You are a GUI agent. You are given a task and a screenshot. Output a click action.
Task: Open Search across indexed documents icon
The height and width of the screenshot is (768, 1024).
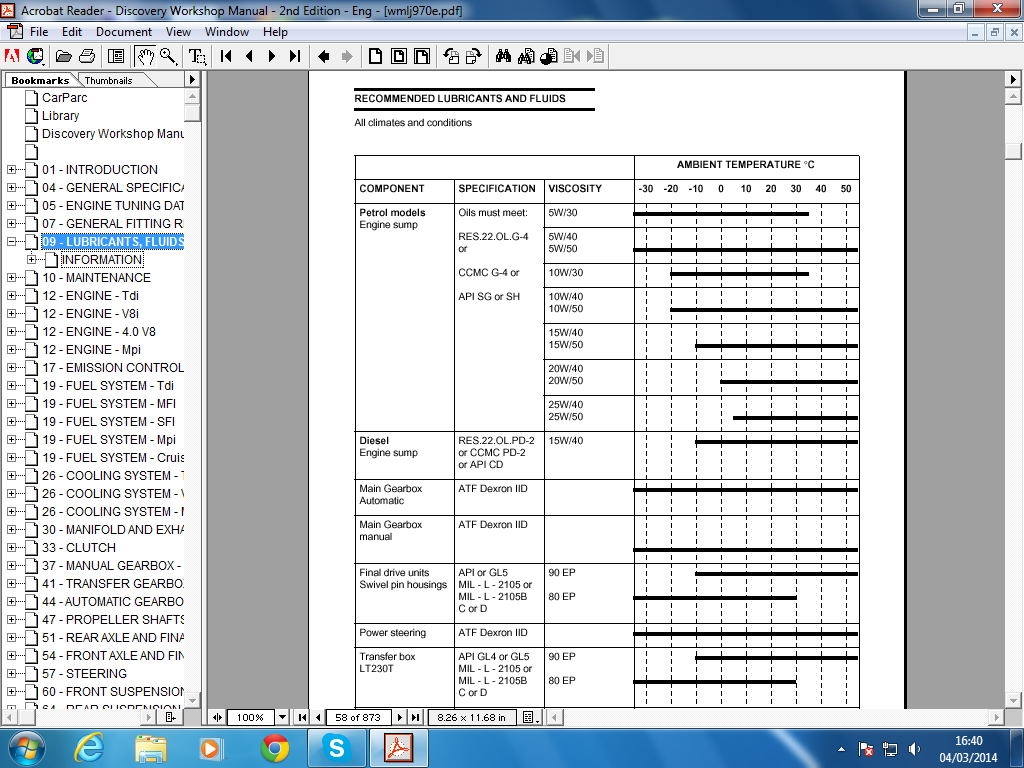tap(526, 56)
